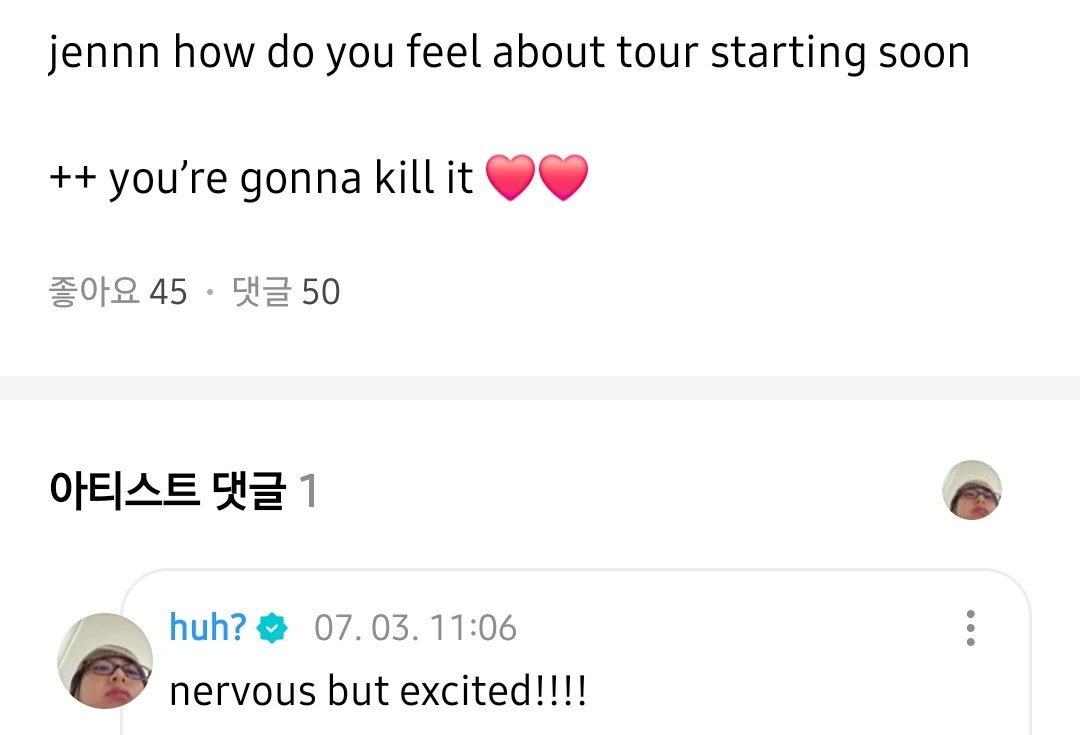Open huh?'s large profile picture
The image size is (1080, 735).
click(105, 661)
